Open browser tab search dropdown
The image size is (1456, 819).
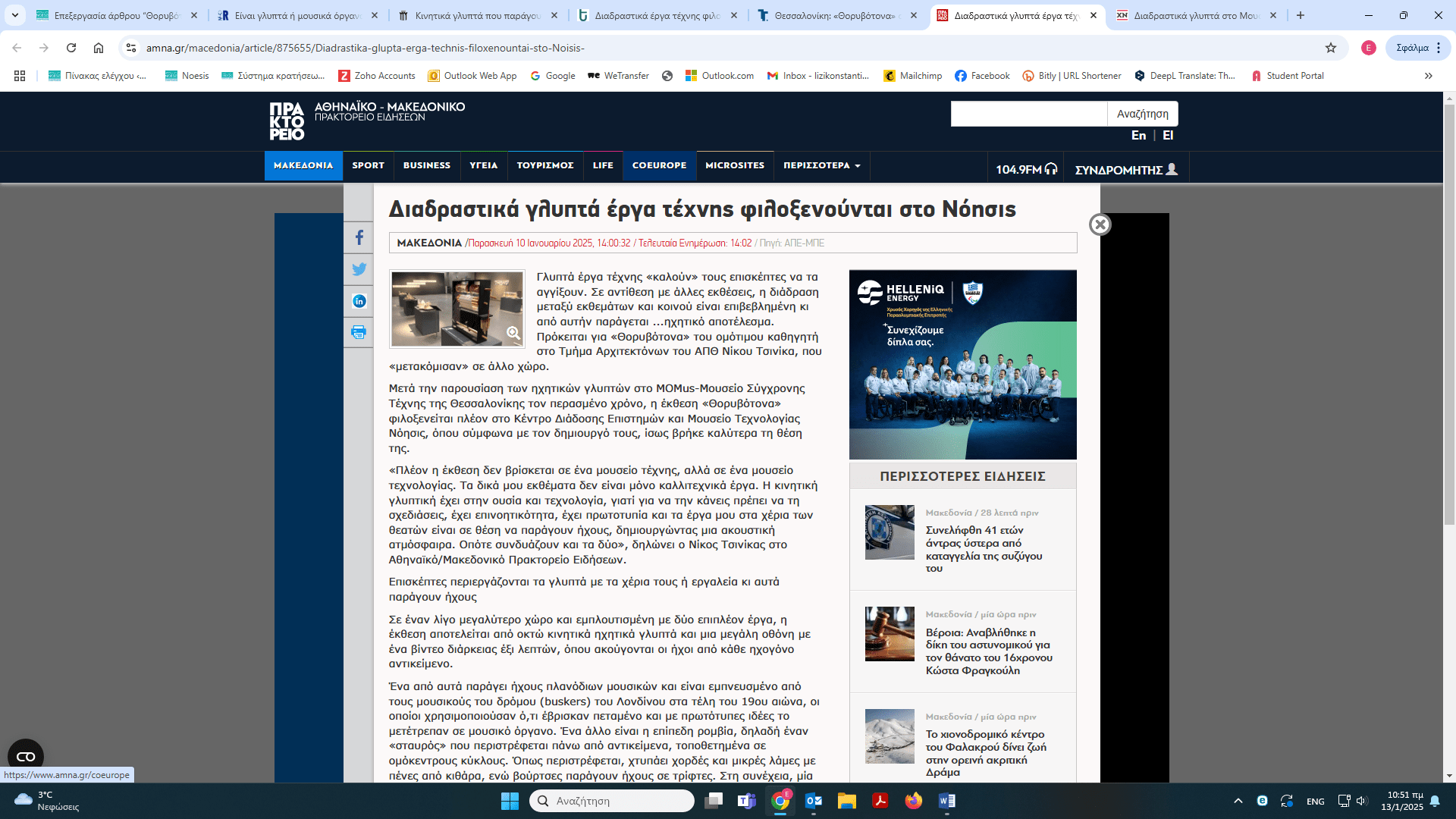tap(14, 15)
